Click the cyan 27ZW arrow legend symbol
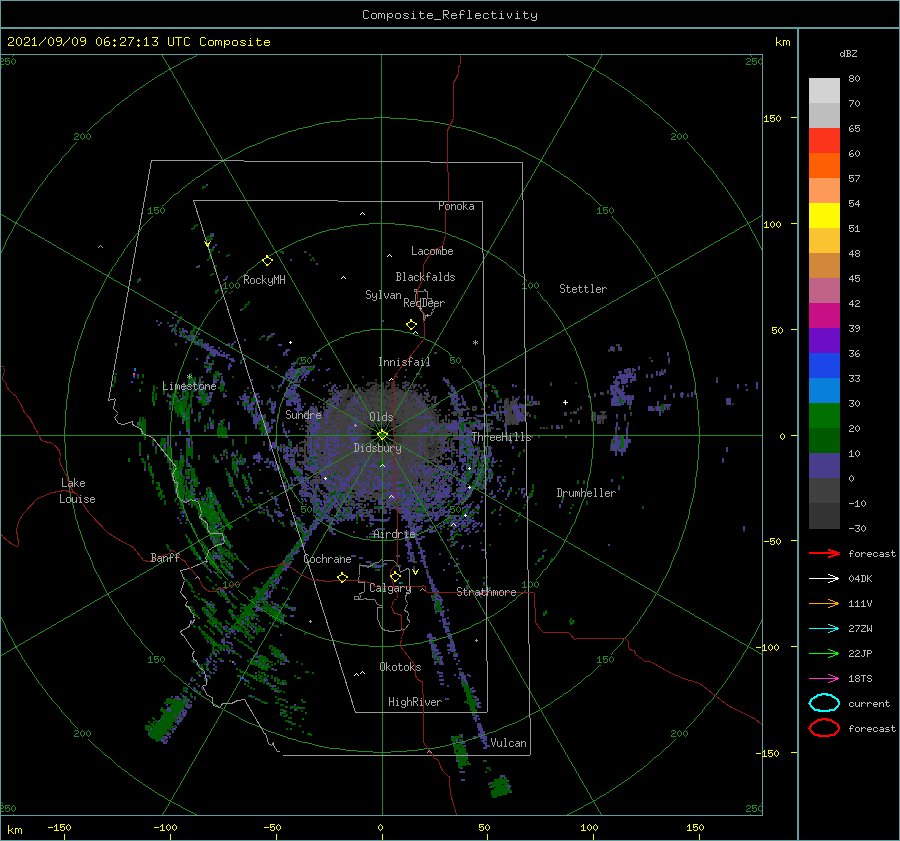 click(x=824, y=629)
